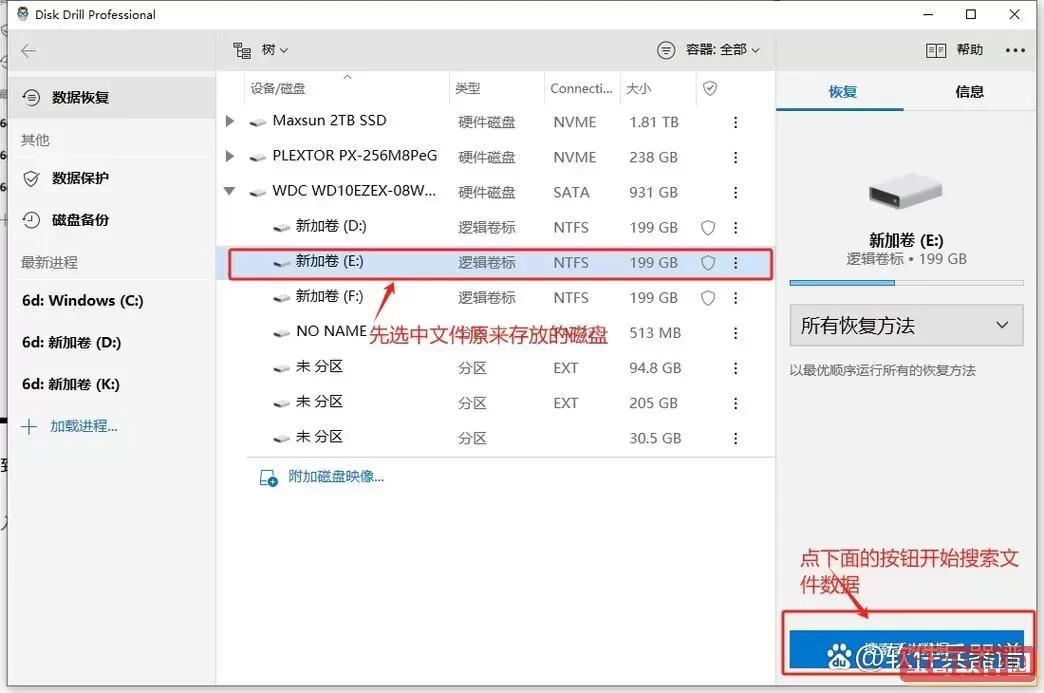Screen dimensions: 1044x693
Task: Open options menu for NO NAME row
Action: click(735, 333)
